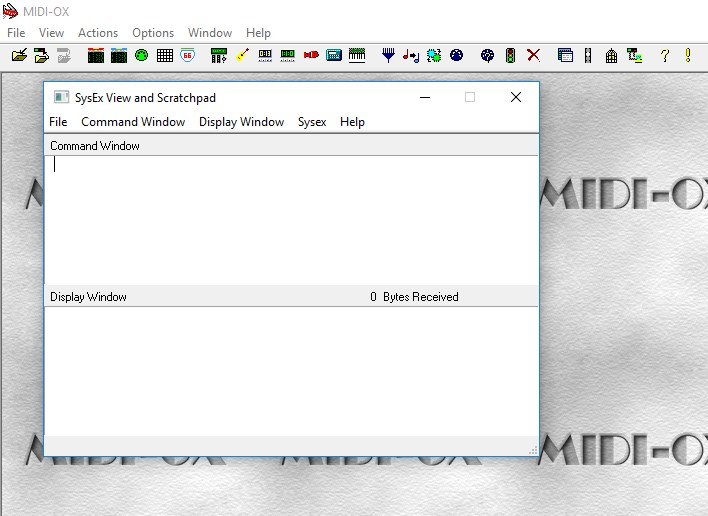This screenshot has width=708, height=516.
Task: Click the grayed-out save profile icon
Action: [64, 56]
